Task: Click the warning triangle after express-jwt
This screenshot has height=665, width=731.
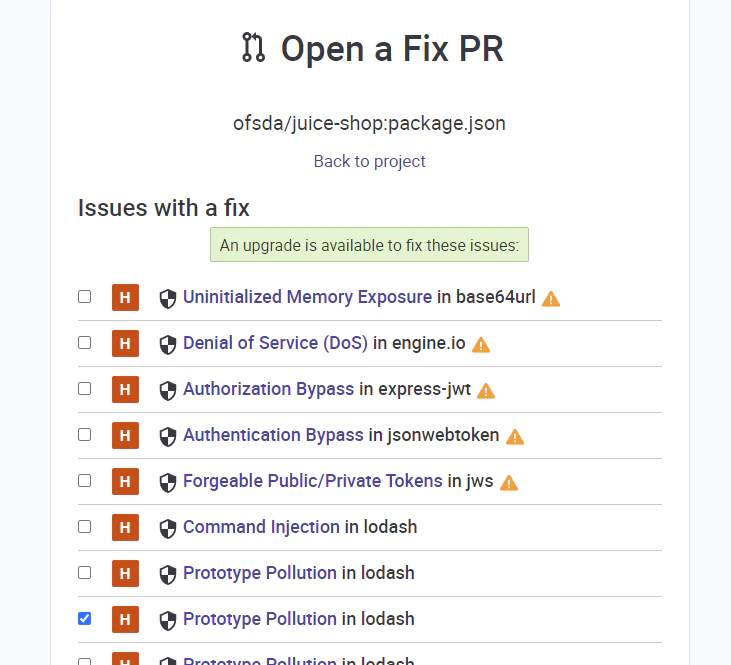Action: [486, 391]
